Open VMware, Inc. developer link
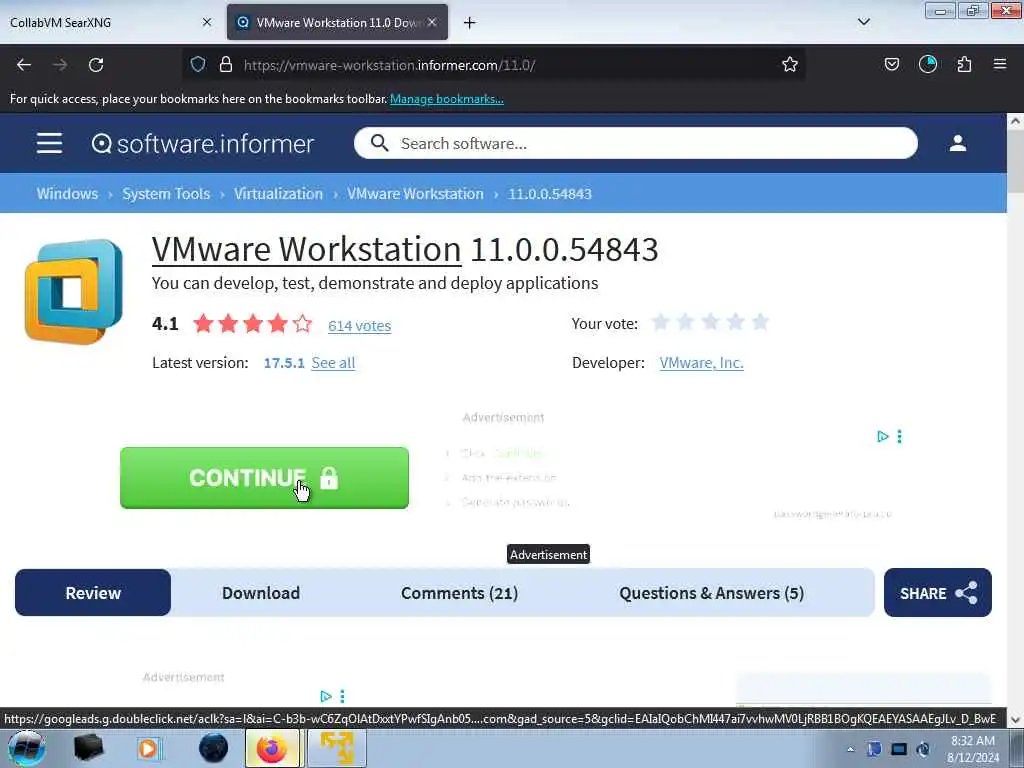This screenshot has height=768, width=1024. click(701, 363)
